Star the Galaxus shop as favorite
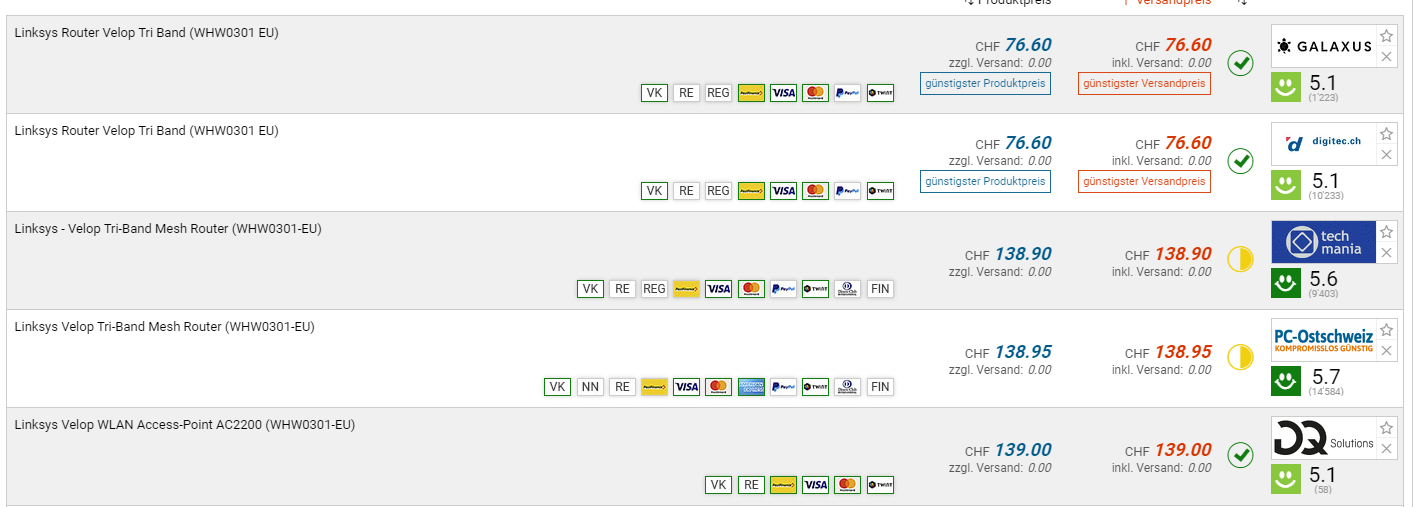Screen dimensions: 1413x507 tap(1386, 36)
